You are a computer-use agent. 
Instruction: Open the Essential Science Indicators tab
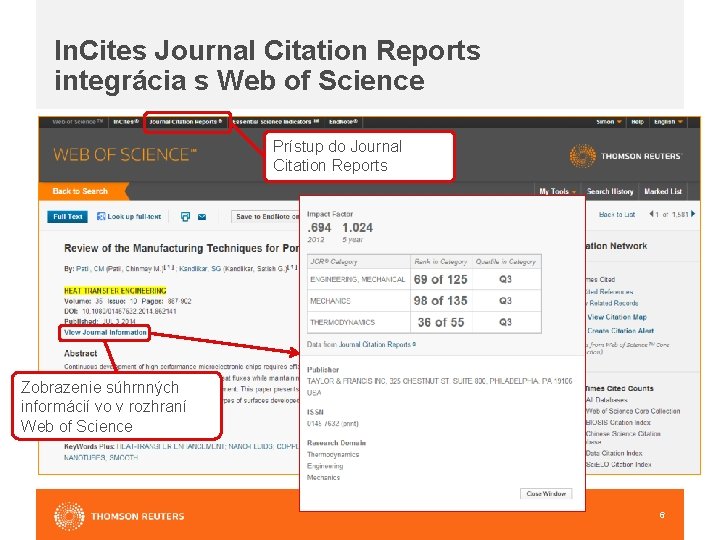click(x=276, y=122)
